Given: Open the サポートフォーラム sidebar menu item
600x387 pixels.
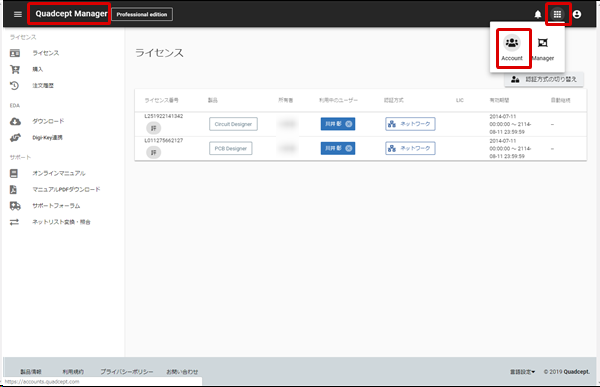Looking at the screenshot, I should coord(56,206).
